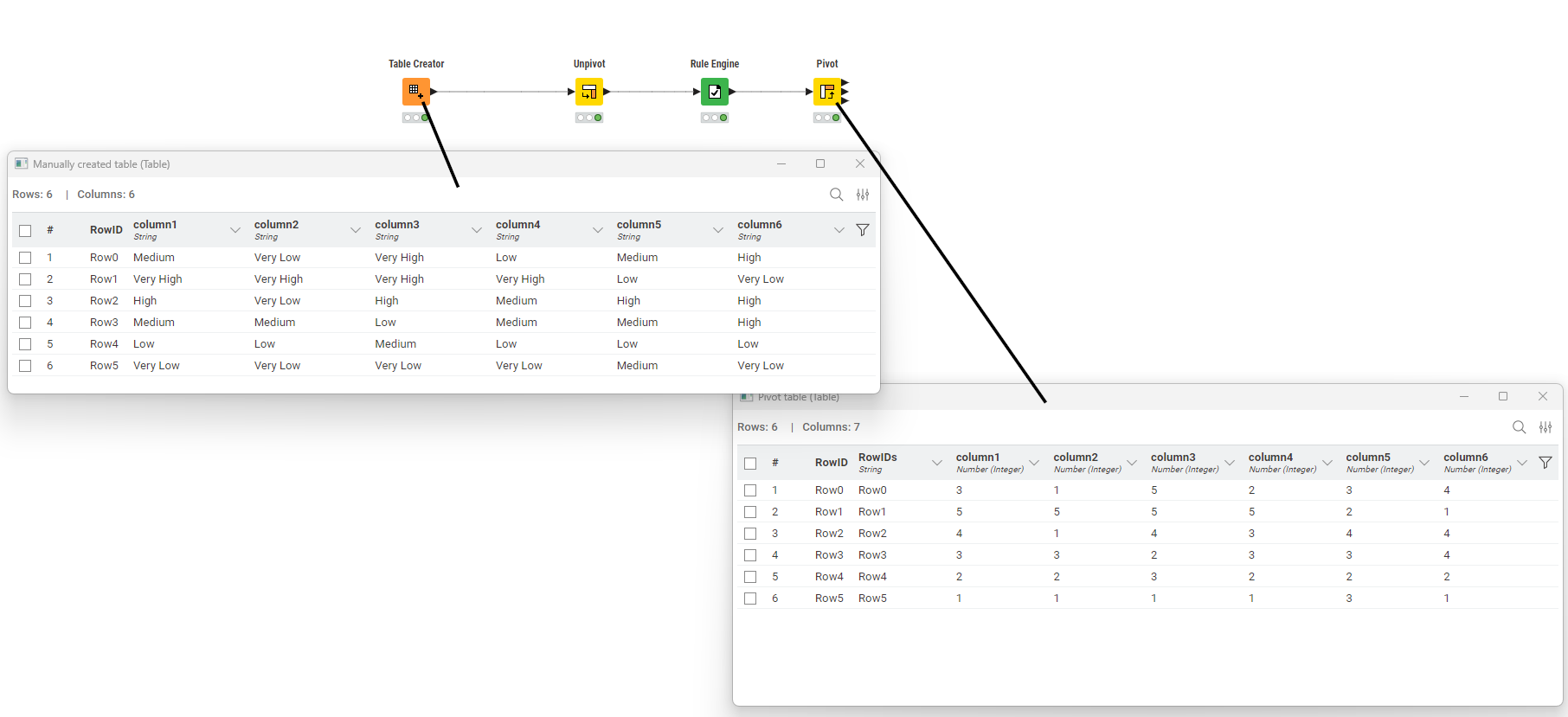The height and width of the screenshot is (717, 1568).
Task: Expand RowIDs column dropdown in Pivot table
Action: click(x=936, y=463)
